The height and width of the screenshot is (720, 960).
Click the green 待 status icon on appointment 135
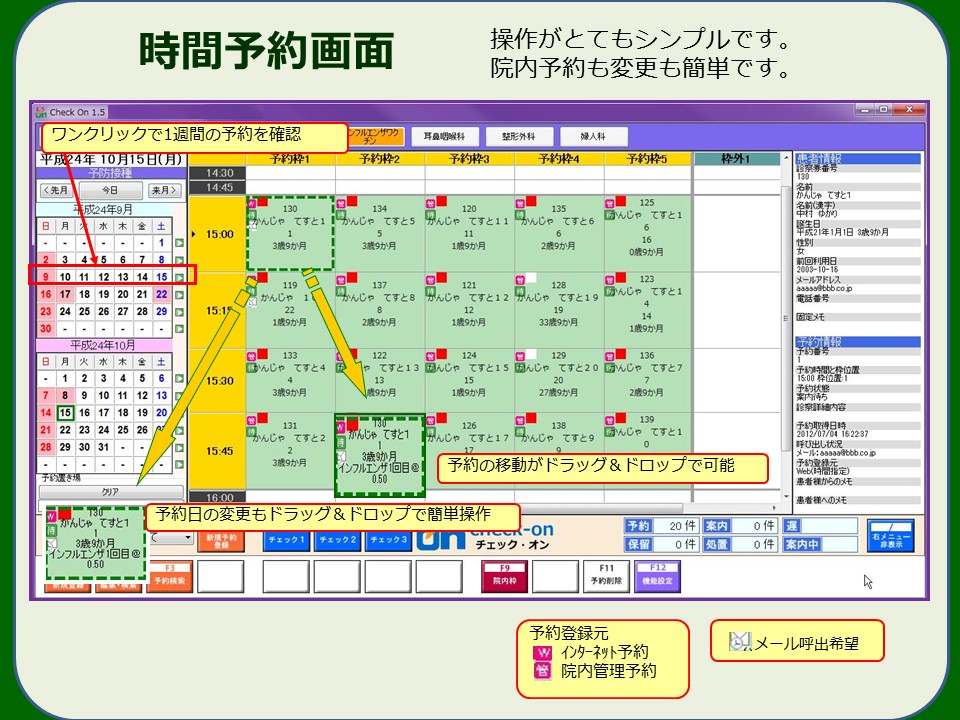pyautogui.click(x=521, y=213)
